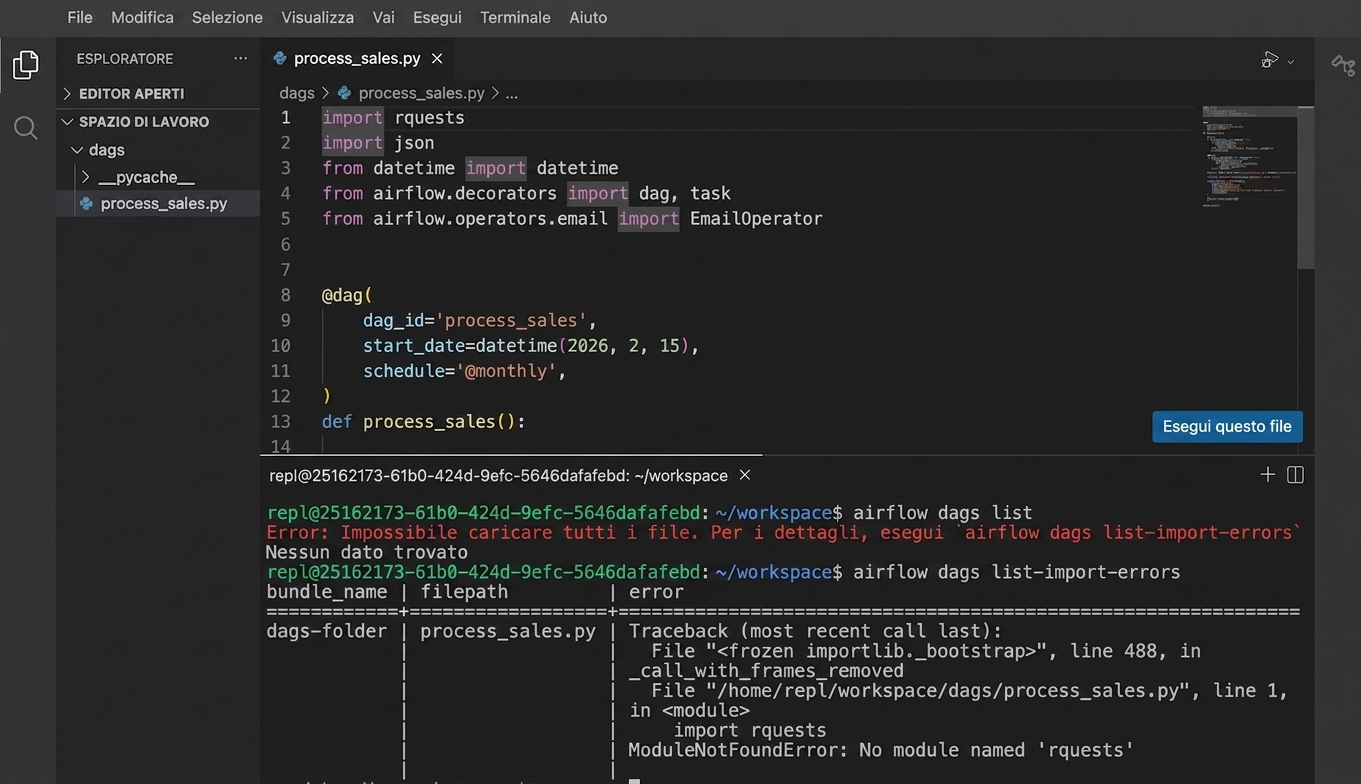Click the process_sales.py breadcrumb segment
The height and width of the screenshot is (784, 1361).
(x=421, y=93)
